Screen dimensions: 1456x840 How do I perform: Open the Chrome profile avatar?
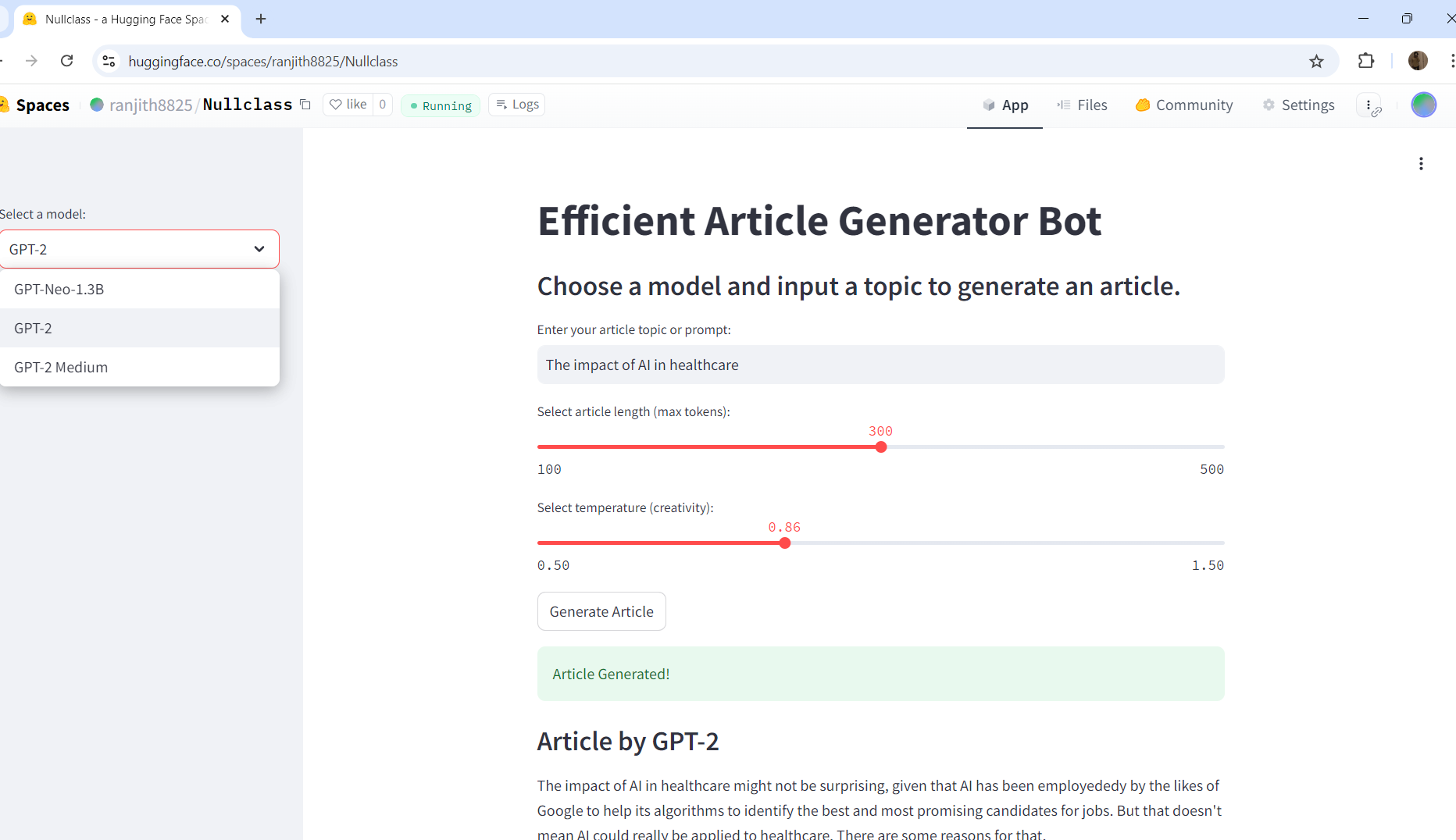[1418, 61]
